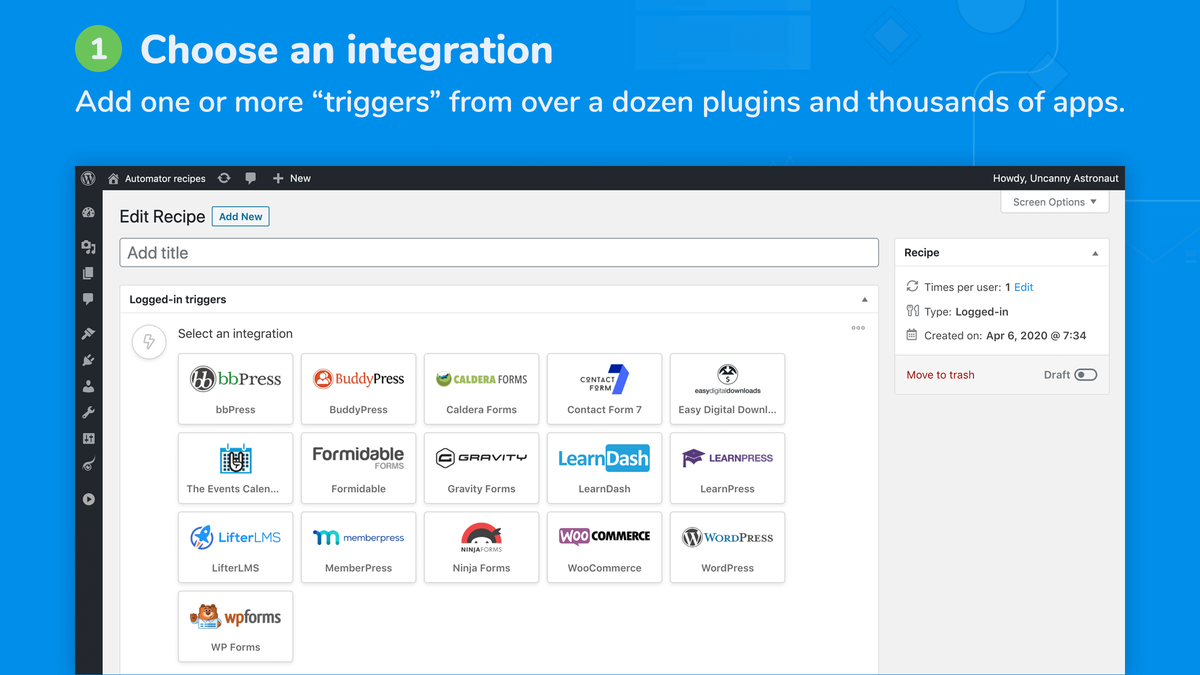
Task: Click the Add New button
Action: [x=241, y=216]
